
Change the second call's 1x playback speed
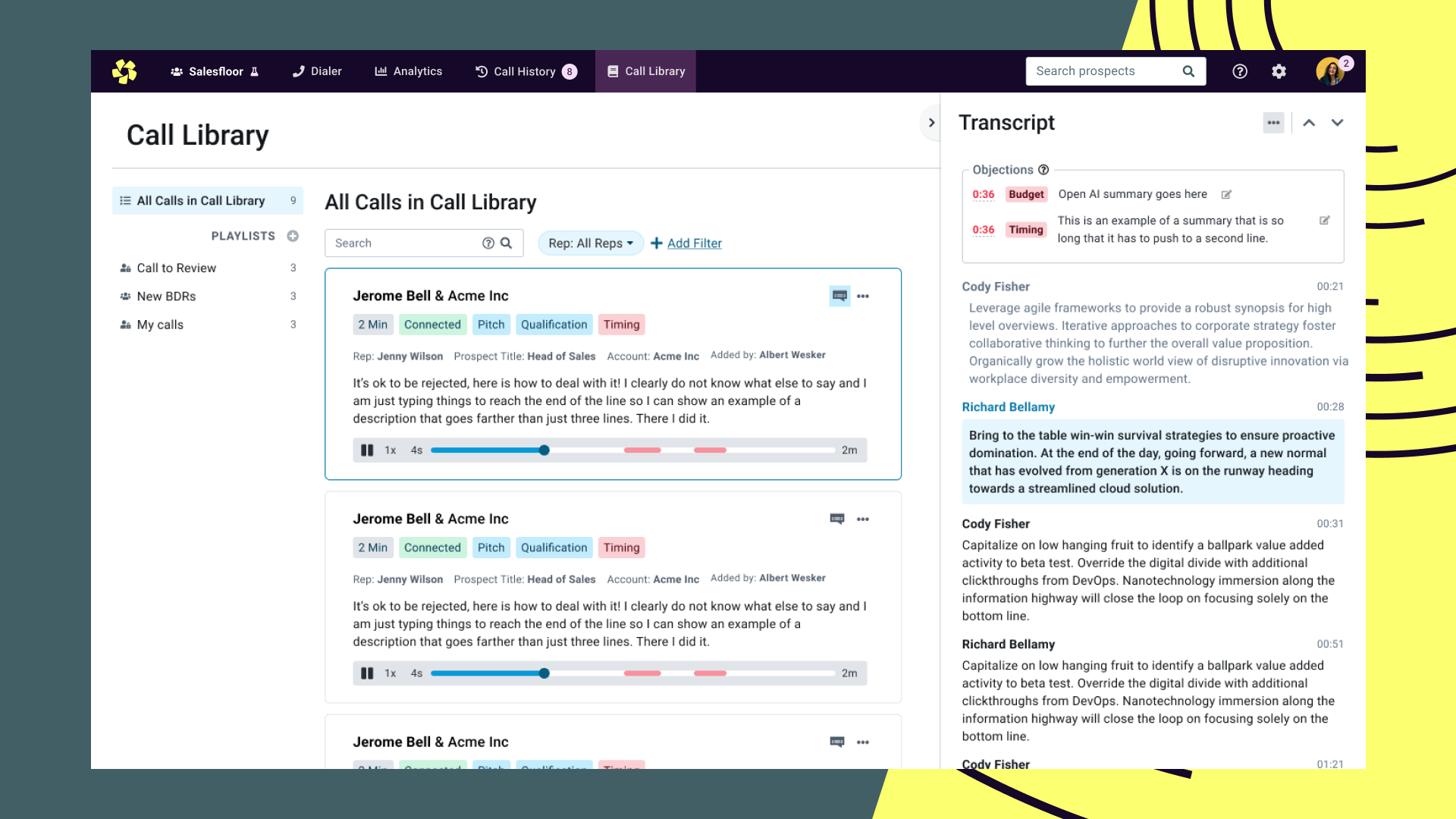[390, 673]
